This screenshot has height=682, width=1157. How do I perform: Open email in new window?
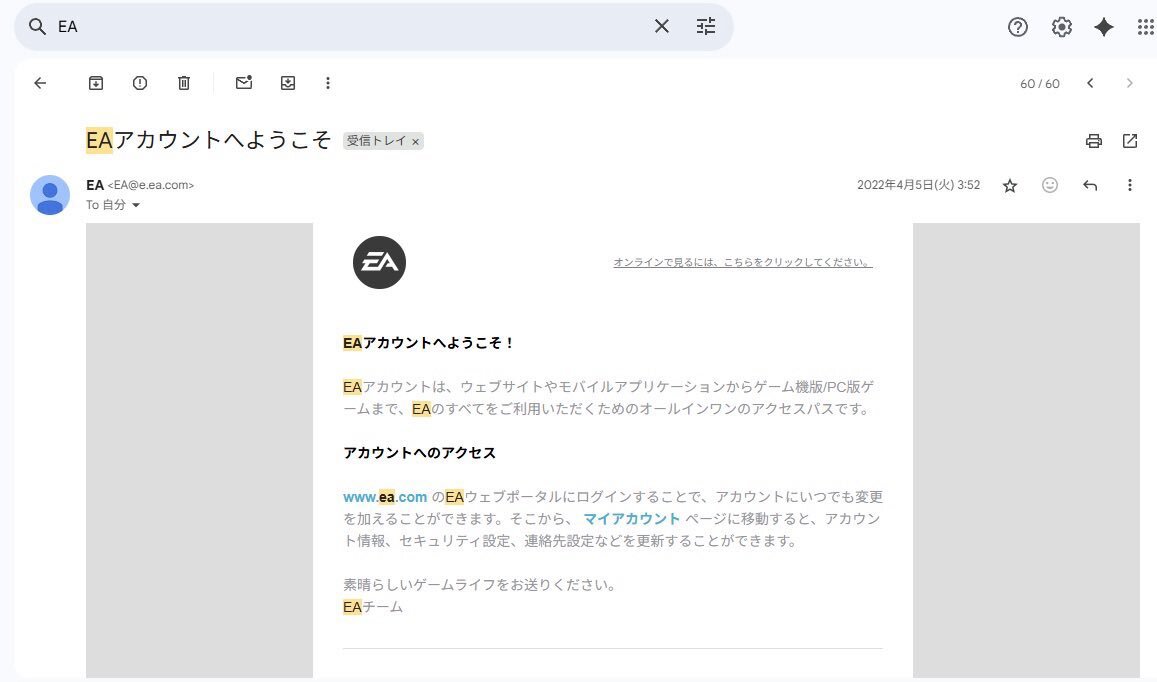(1130, 141)
